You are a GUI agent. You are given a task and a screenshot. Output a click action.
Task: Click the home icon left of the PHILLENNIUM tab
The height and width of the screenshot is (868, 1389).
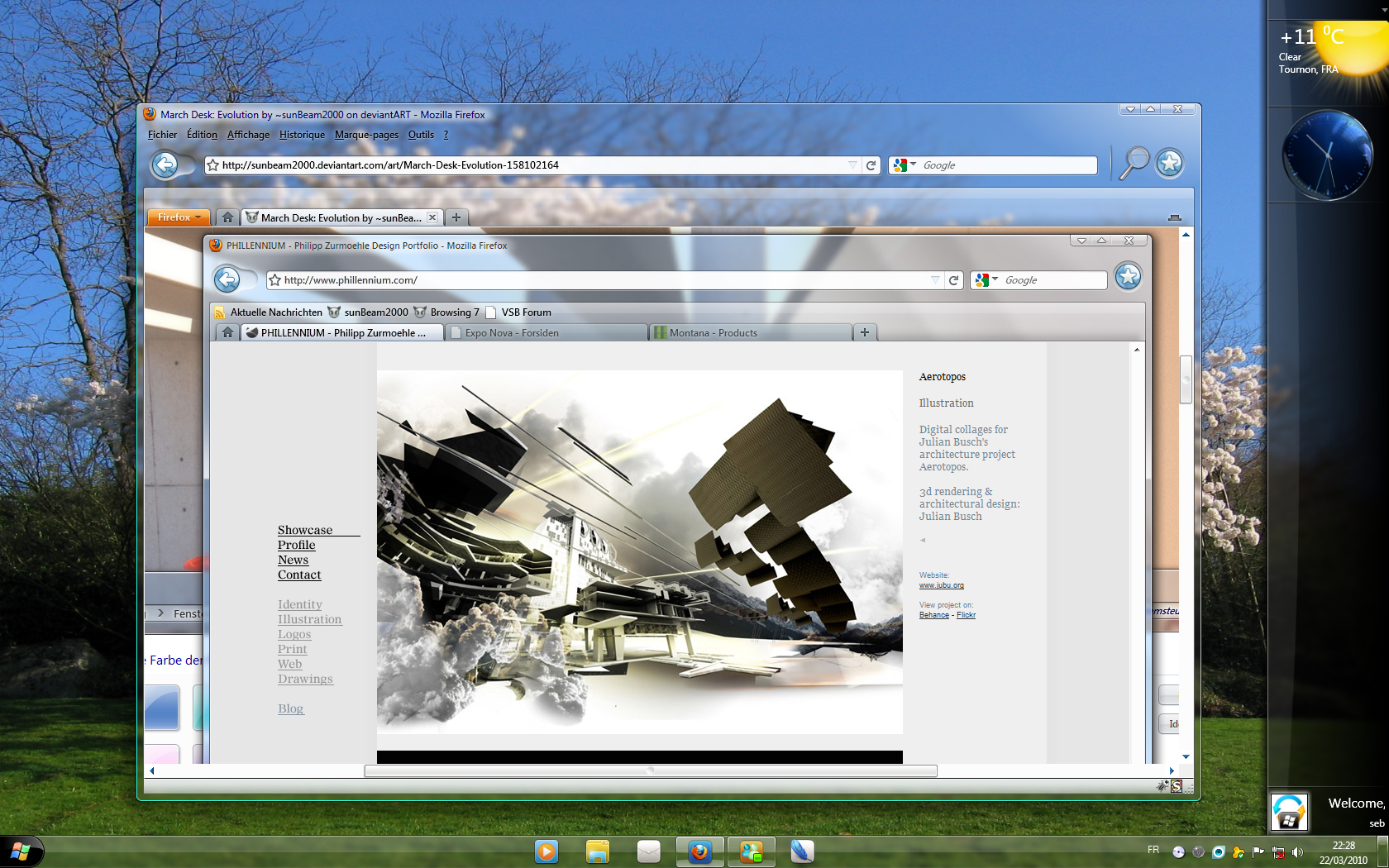click(x=227, y=332)
